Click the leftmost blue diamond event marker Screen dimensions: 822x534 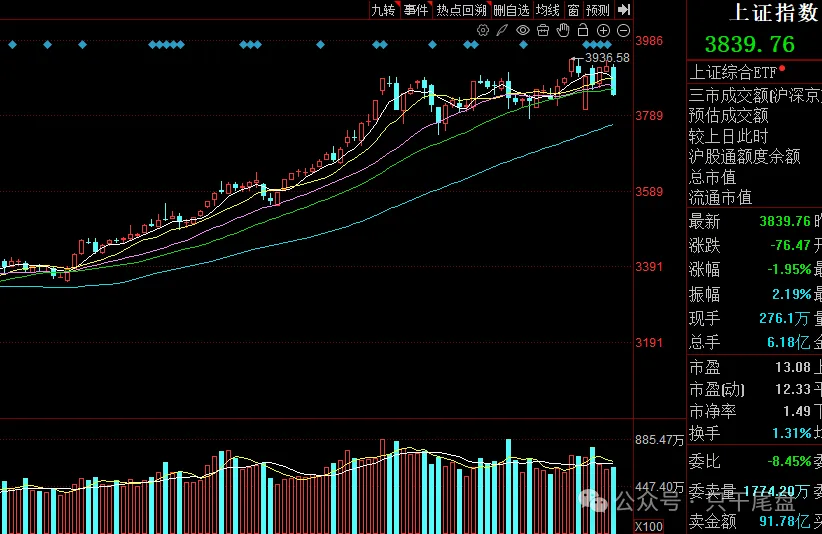(12, 45)
